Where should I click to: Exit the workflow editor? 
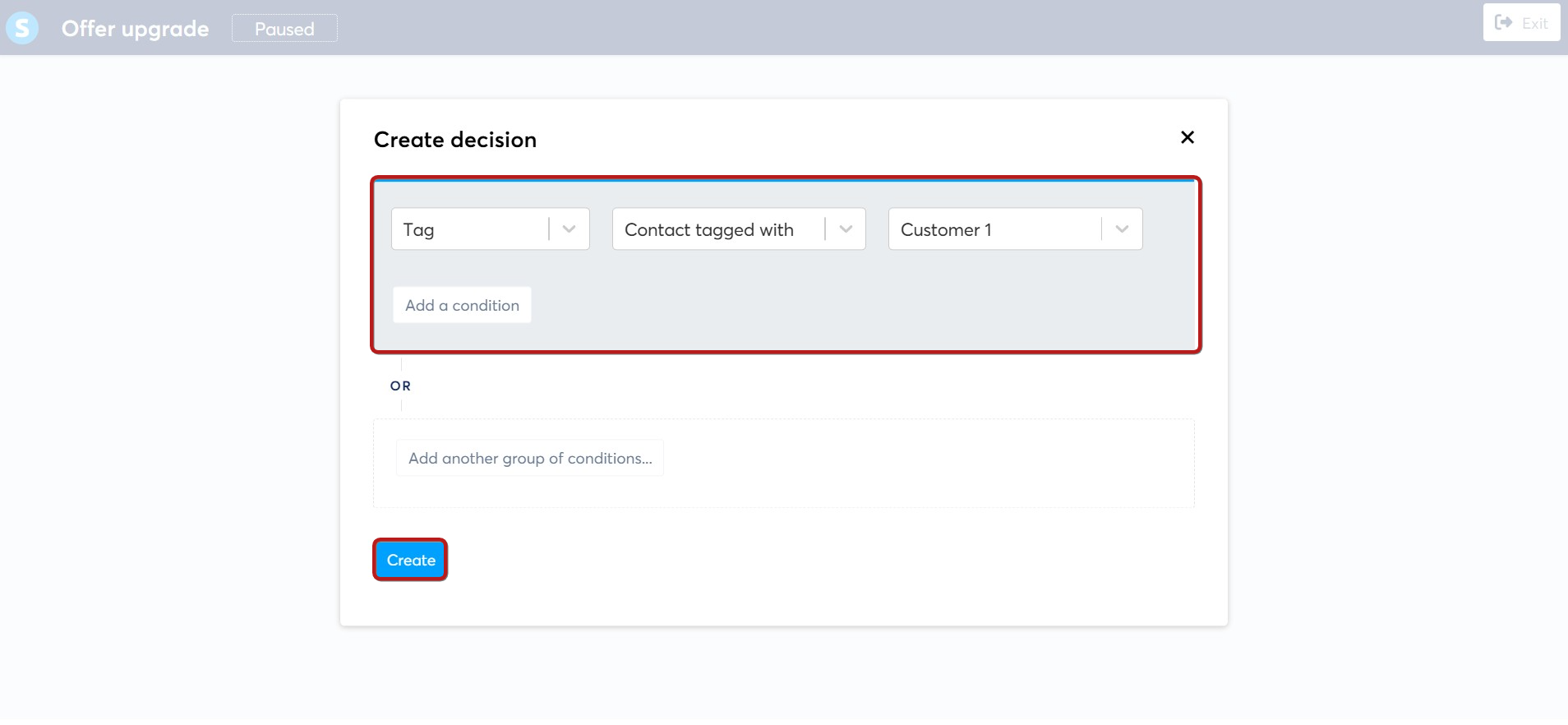[1521, 22]
